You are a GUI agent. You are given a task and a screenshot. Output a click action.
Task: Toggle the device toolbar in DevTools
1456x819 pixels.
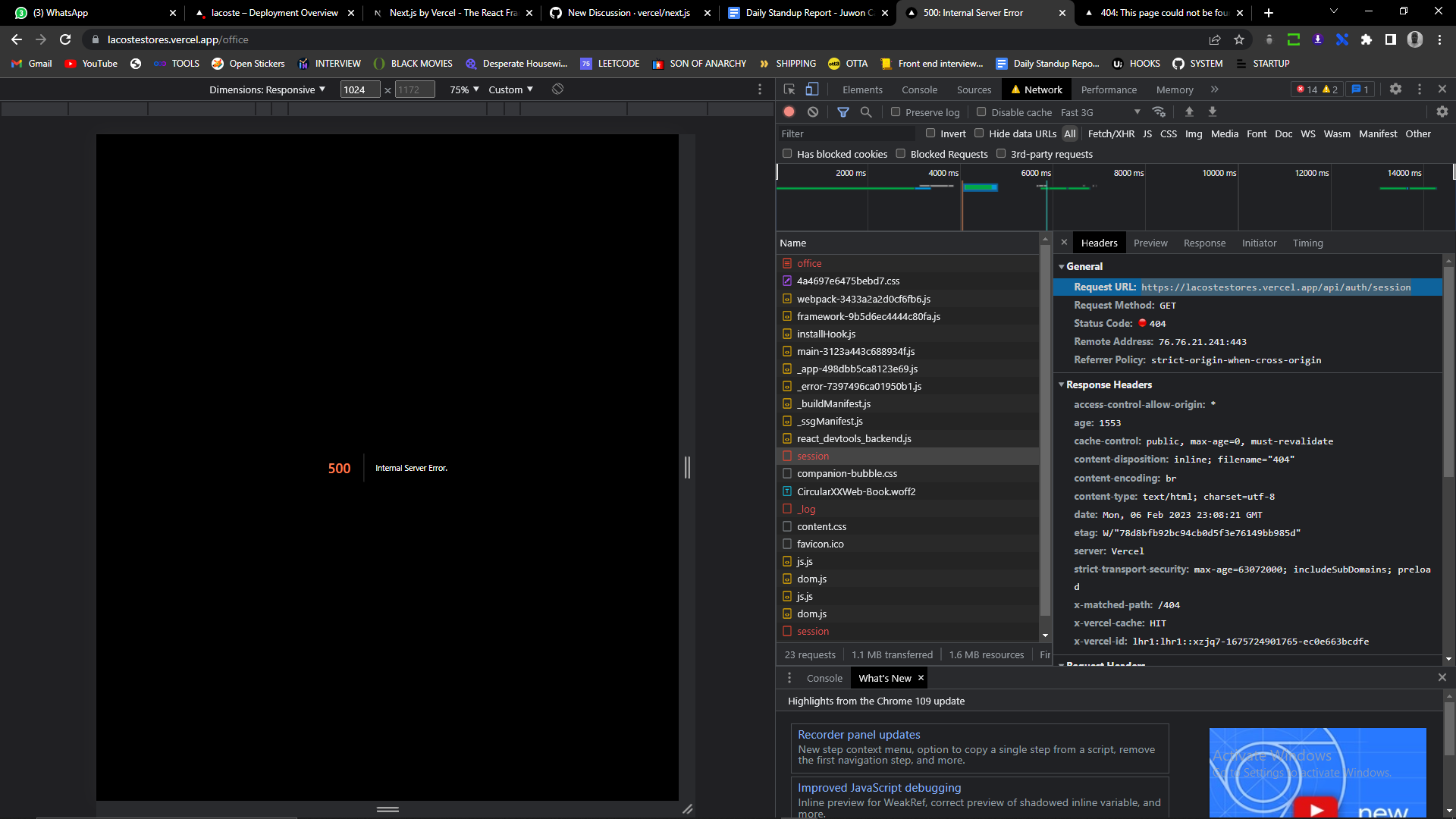pos(812,89)
